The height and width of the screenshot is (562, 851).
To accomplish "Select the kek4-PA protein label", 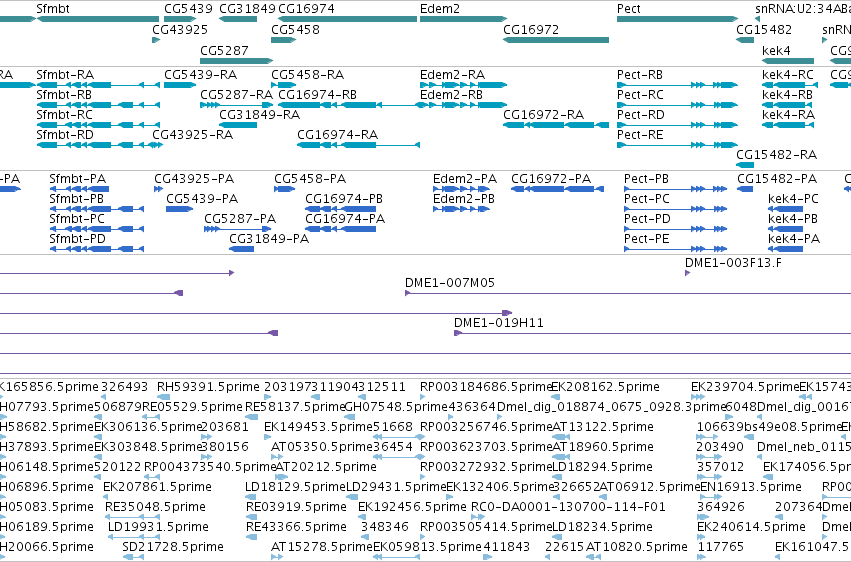I will [793, 239].
